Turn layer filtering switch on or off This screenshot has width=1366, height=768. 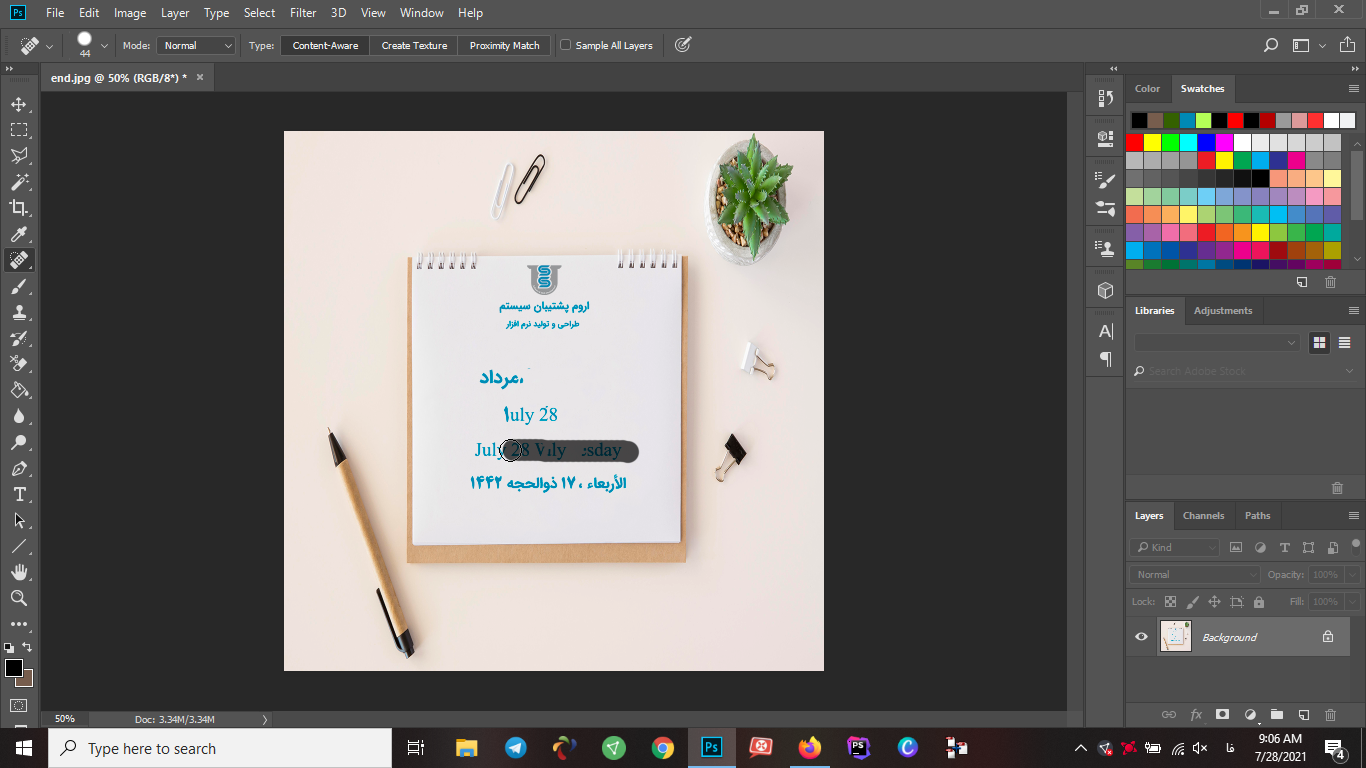1356,546
